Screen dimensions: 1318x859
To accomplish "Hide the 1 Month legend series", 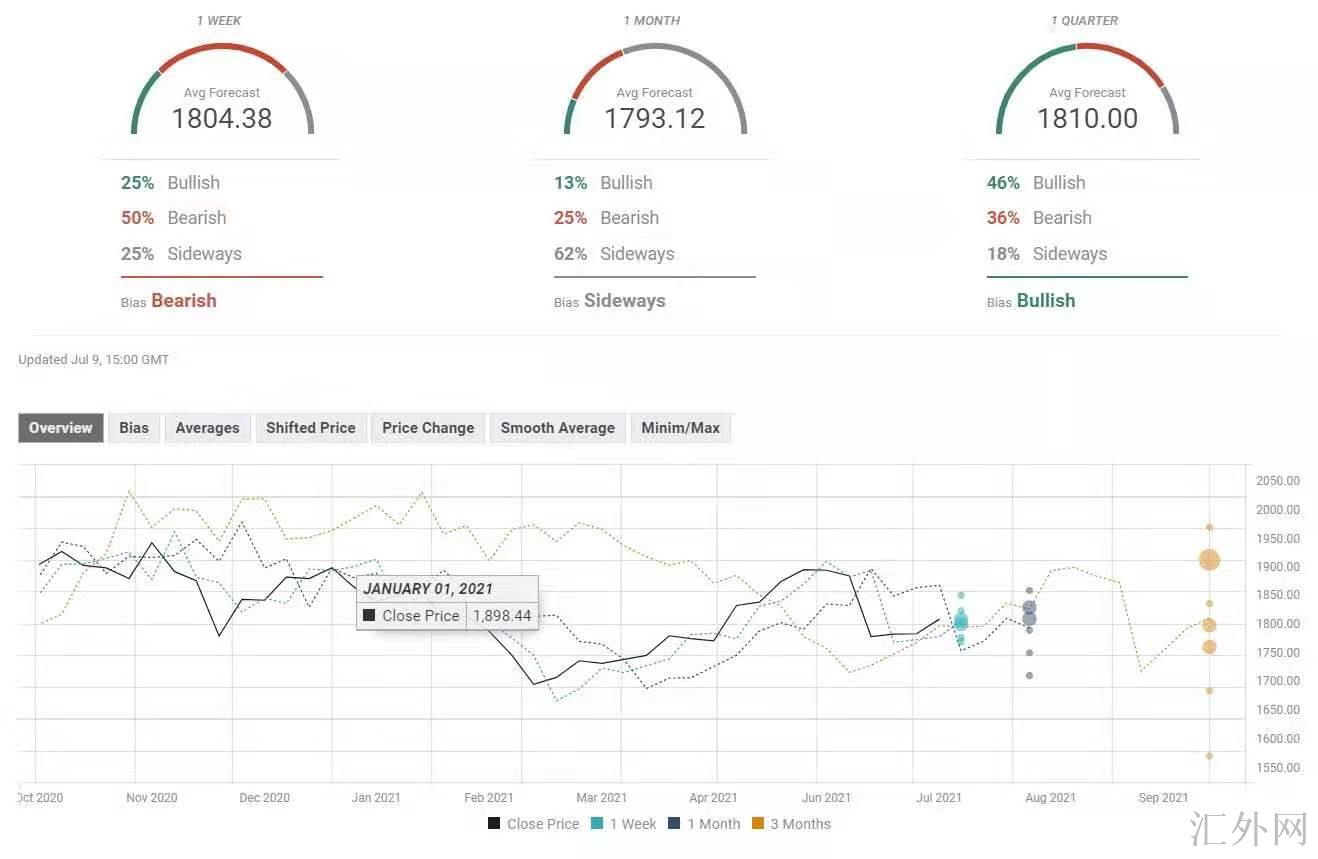I will pos(704,824).
